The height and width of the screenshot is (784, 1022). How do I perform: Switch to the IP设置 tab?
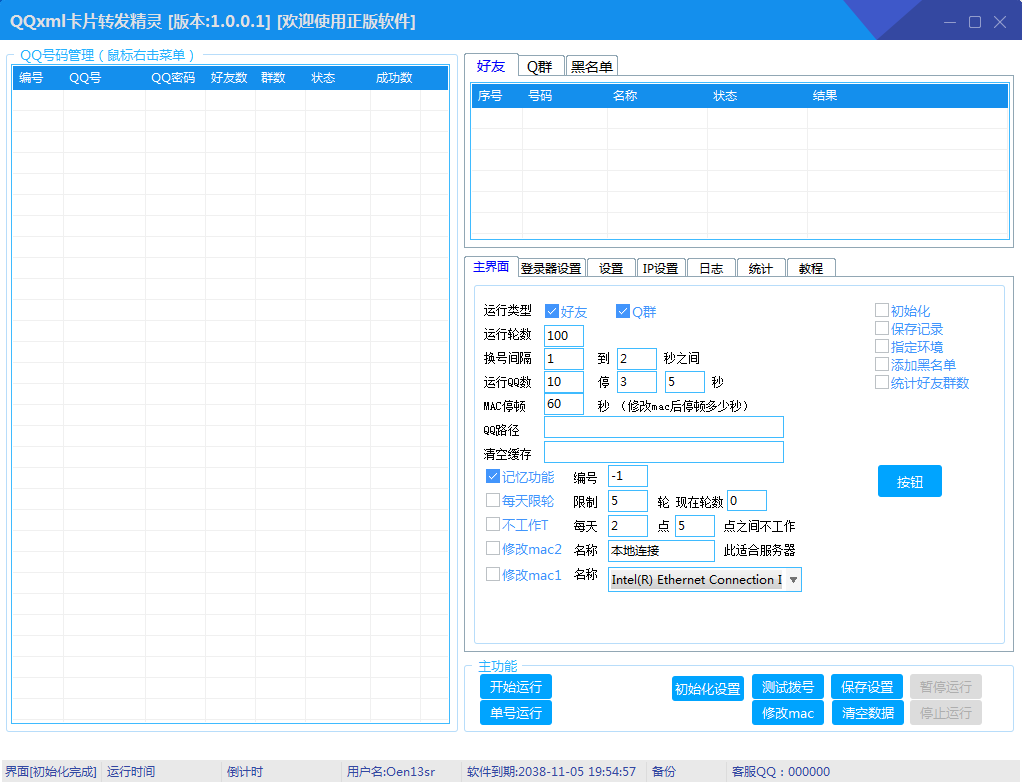pos(660,269)
